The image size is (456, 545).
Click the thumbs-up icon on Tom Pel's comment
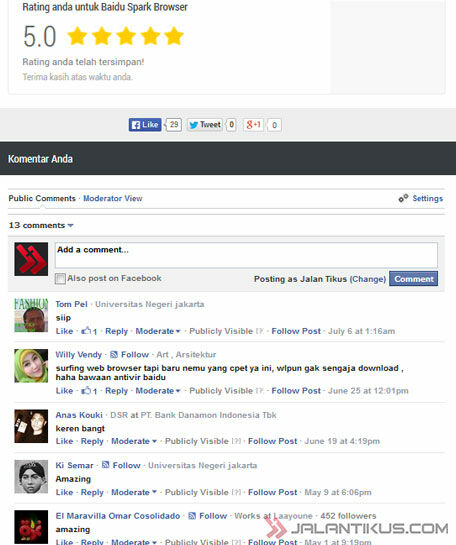coord(86,331)
